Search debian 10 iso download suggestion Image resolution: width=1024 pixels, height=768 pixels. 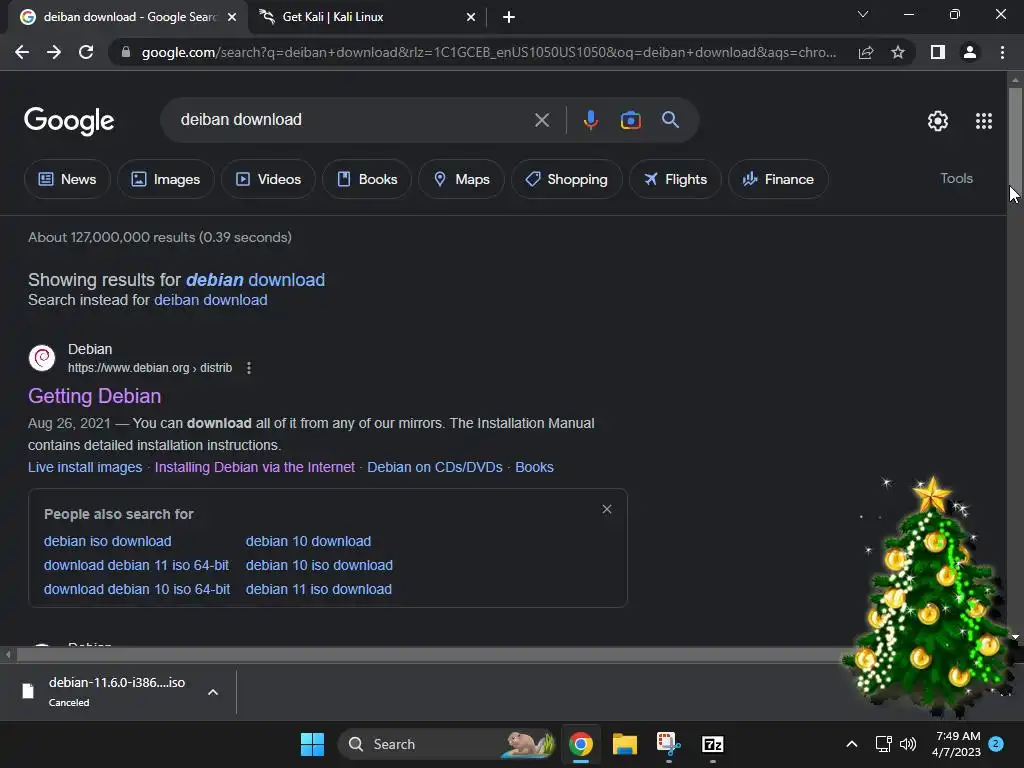[x=319, y=566]
